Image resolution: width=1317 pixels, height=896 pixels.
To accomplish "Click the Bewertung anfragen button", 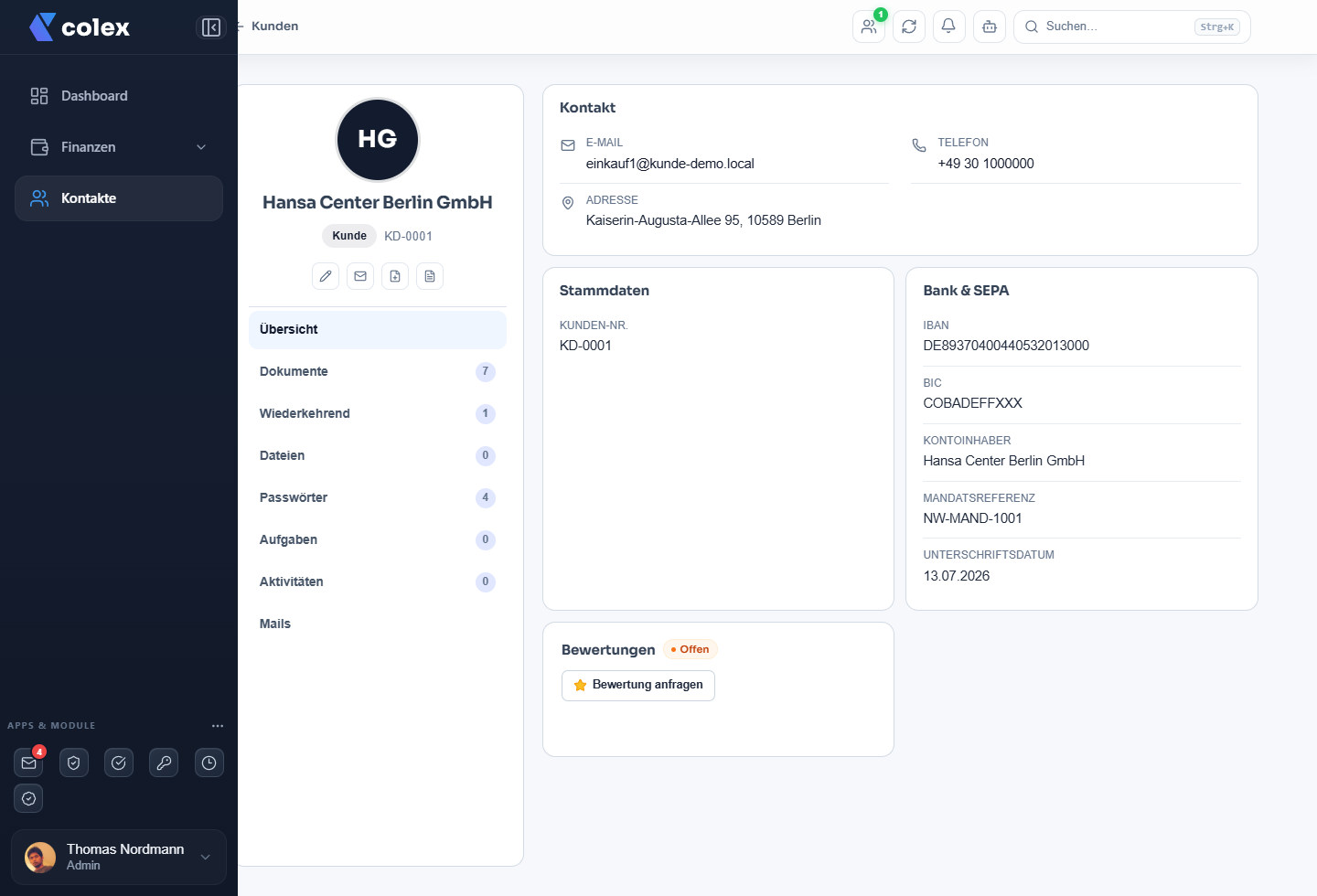I will [x=638, y=685].
